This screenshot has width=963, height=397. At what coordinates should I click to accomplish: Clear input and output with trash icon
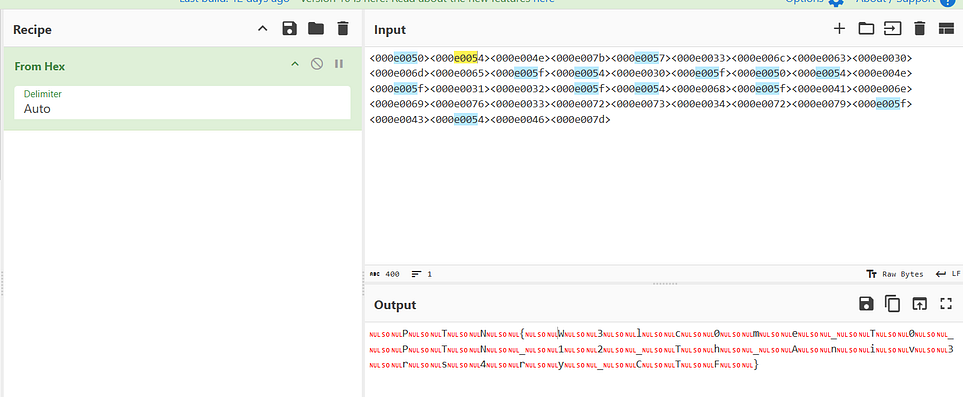(x=919, y=28)
